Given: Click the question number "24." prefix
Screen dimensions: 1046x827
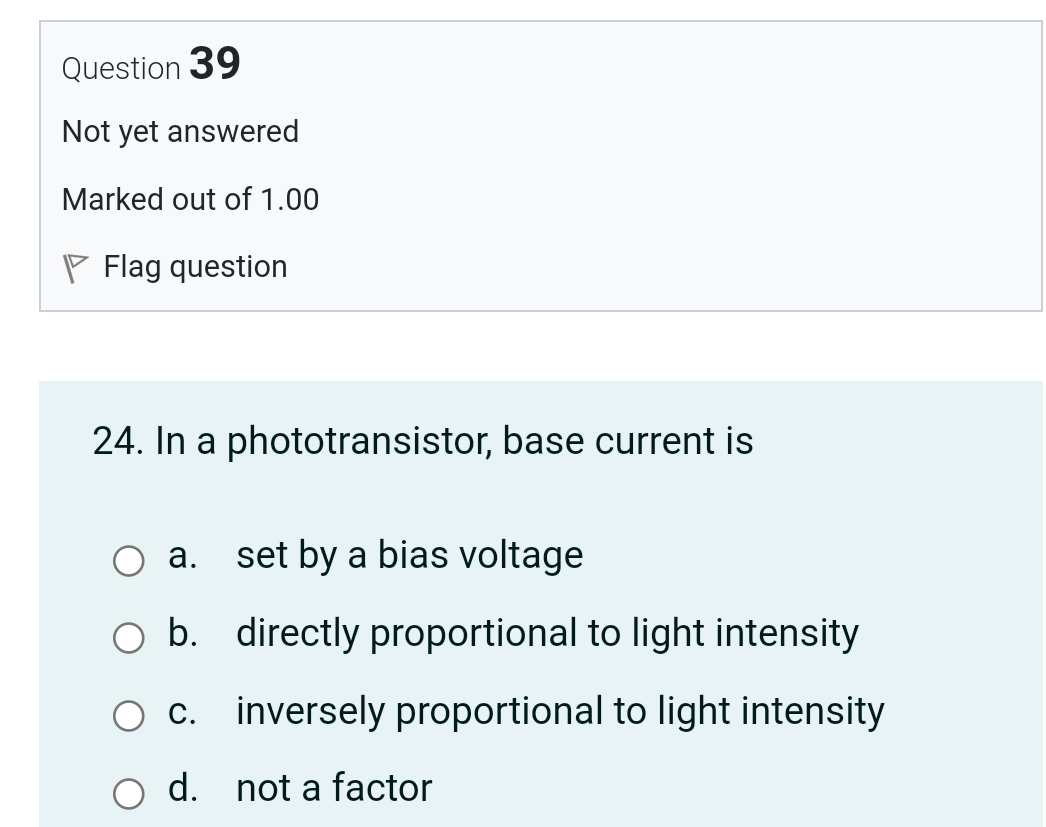Looking at the screenshot, I should click(x=118, y=440).
